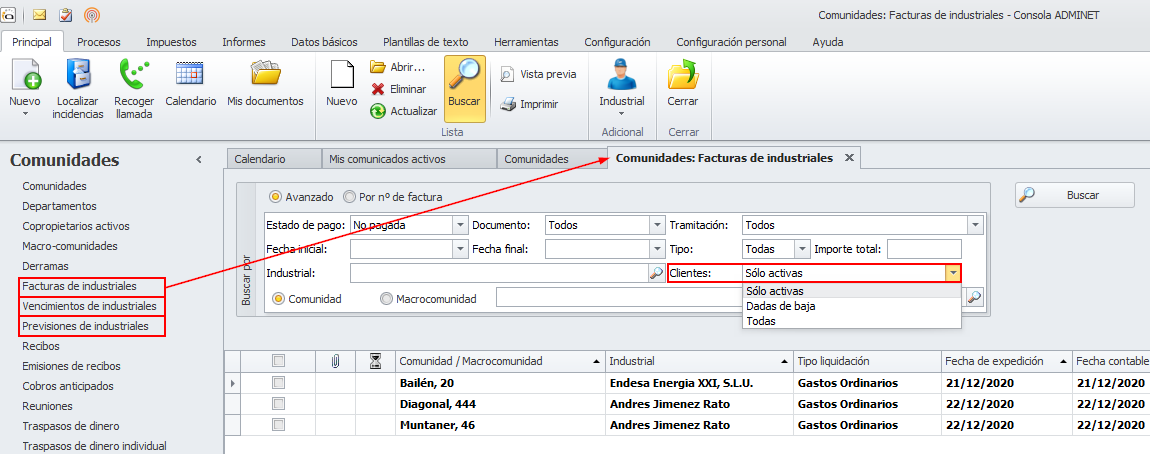
Task: Choose Dadas de baja option
Action: pos(851,306)
